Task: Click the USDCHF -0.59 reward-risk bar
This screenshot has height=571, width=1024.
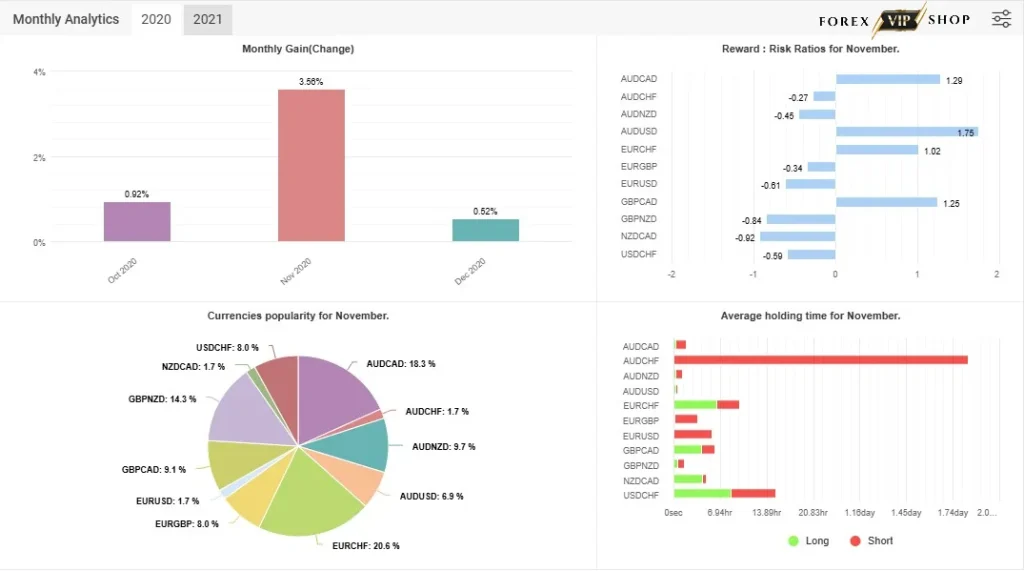Action: tap(811, 255)
